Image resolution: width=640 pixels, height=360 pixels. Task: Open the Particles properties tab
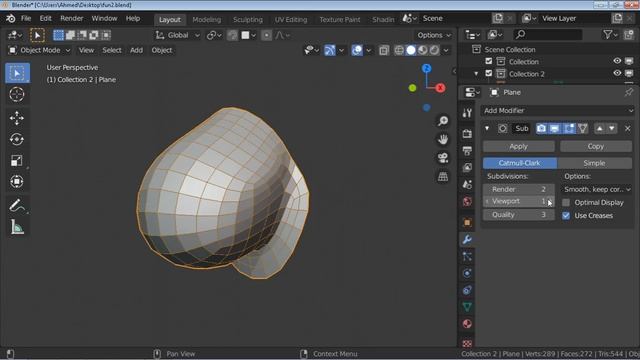467,256
